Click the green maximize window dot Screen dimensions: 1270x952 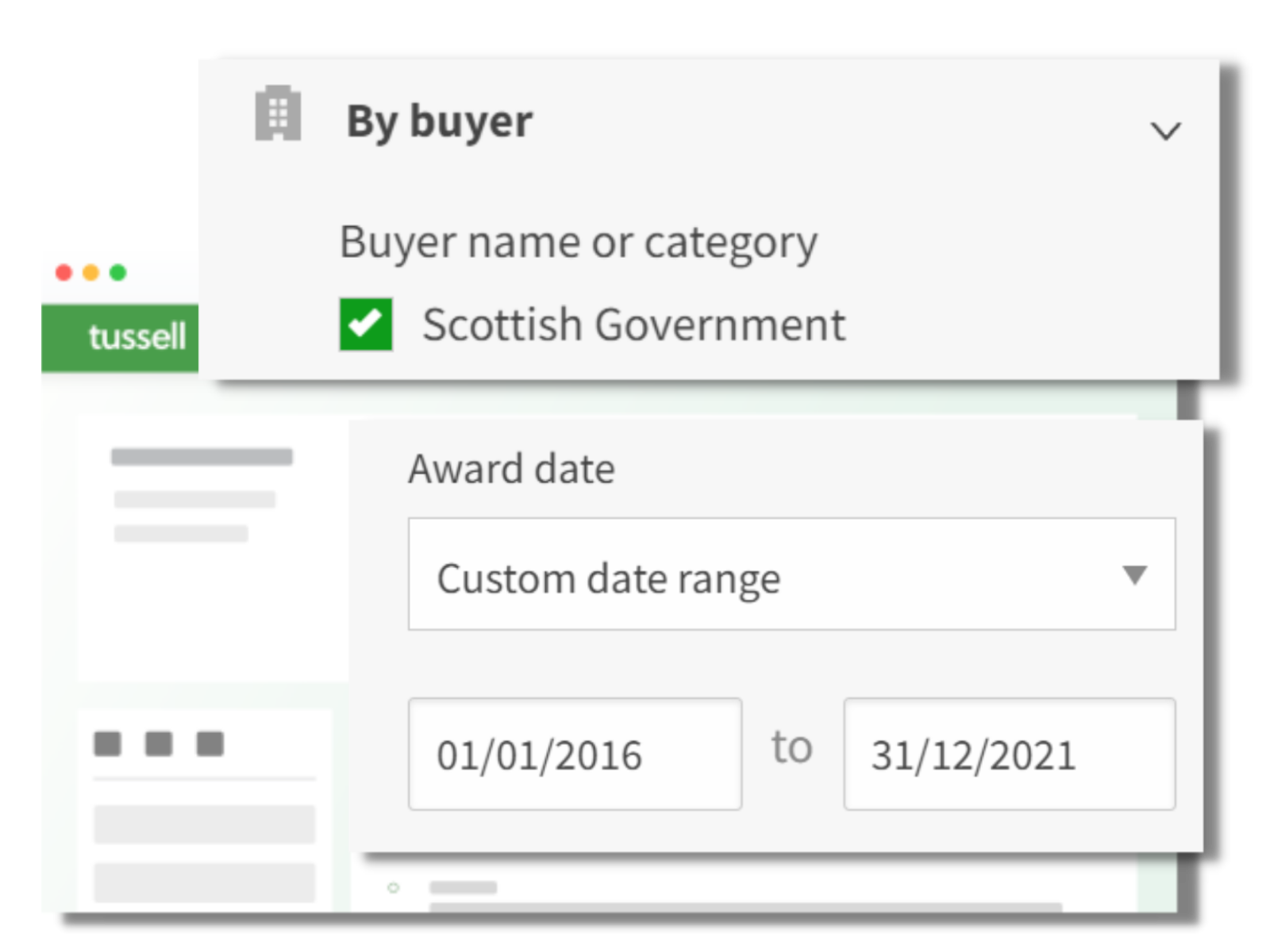(118, 273)
